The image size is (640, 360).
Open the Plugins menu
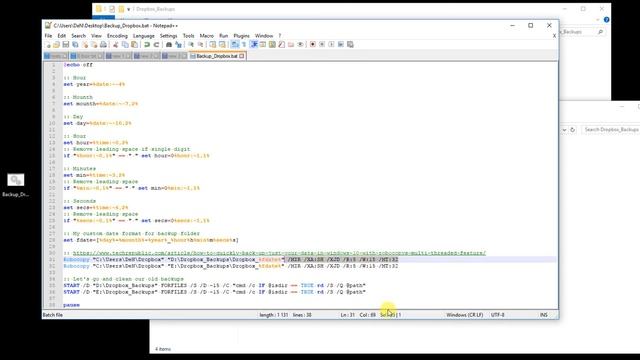241,36
